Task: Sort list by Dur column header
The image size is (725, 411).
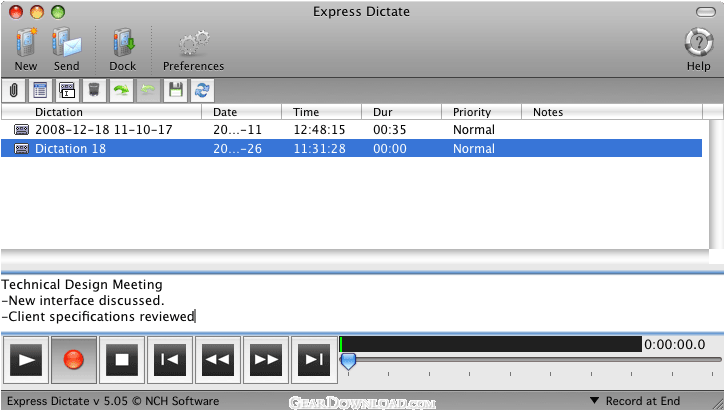Action: coord(401,112)
